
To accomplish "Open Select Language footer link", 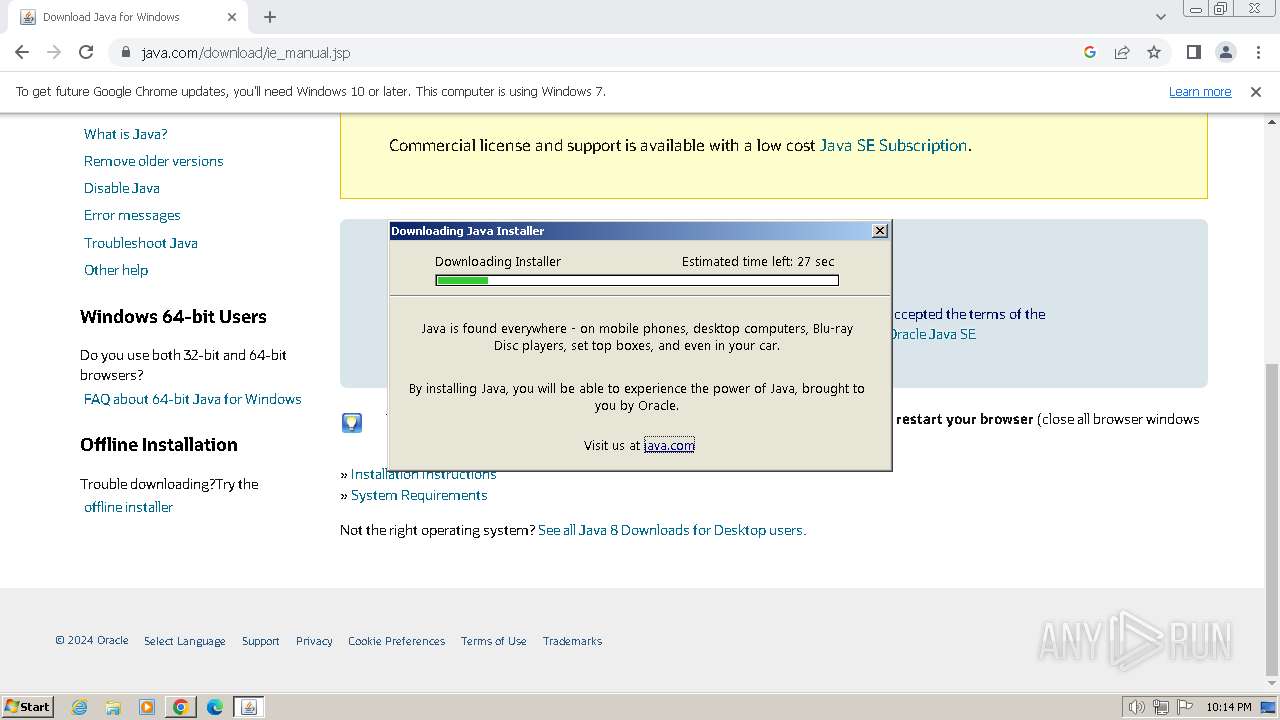I will tap(185, 641).
